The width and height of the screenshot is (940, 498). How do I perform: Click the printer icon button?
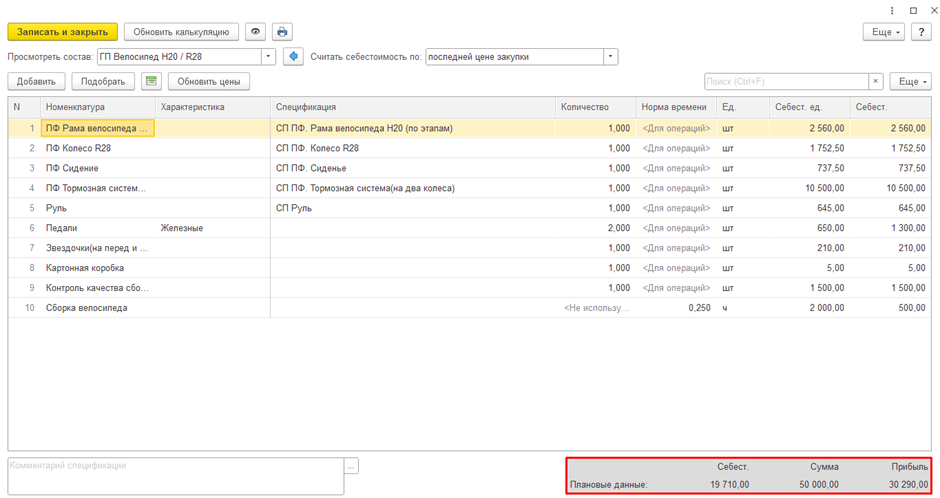pos(282,32)
